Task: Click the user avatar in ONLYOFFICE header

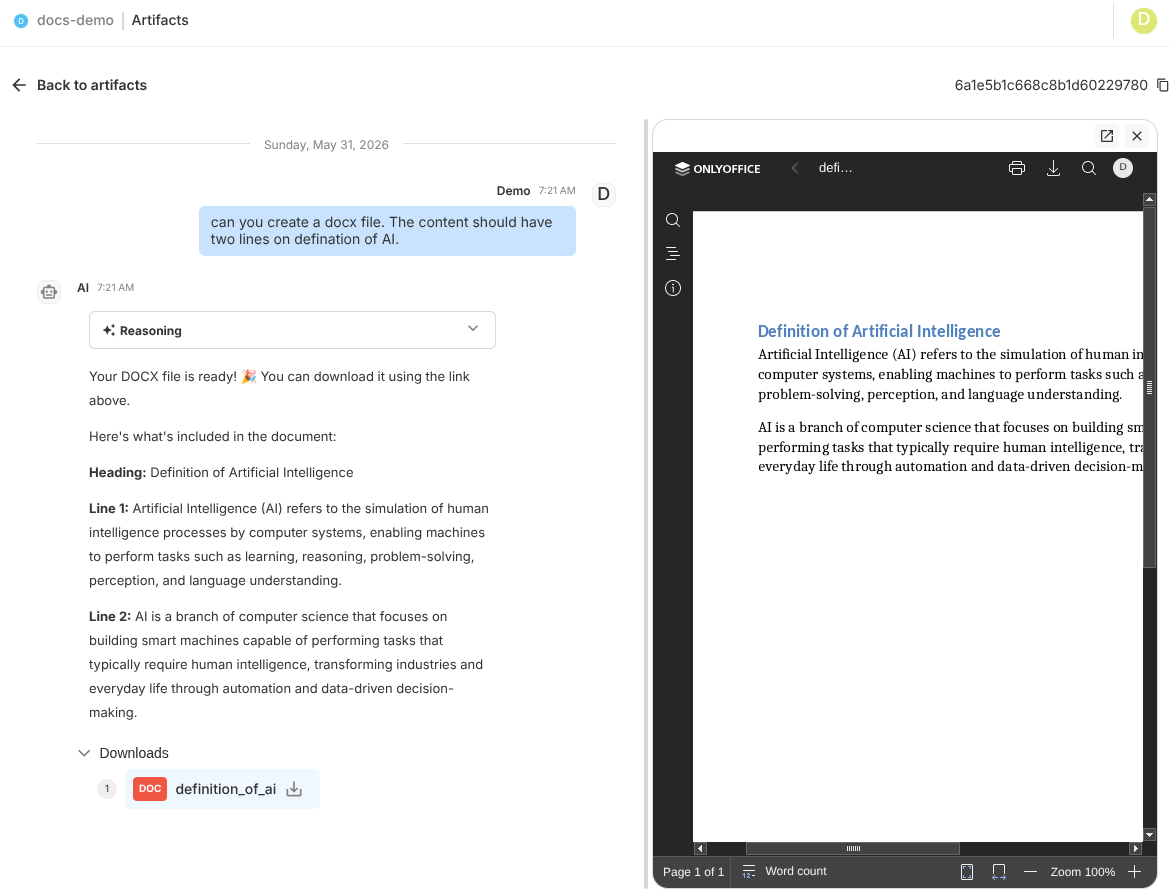Action: 1122,168
